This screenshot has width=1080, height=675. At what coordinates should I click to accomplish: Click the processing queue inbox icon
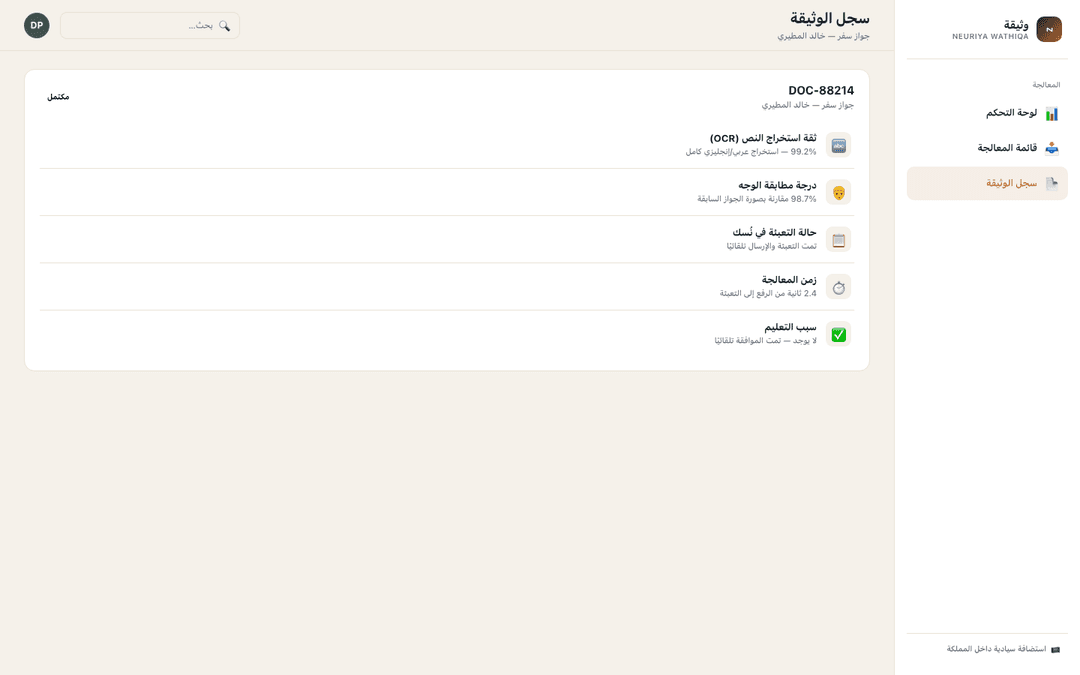[x=1051, y=148]
